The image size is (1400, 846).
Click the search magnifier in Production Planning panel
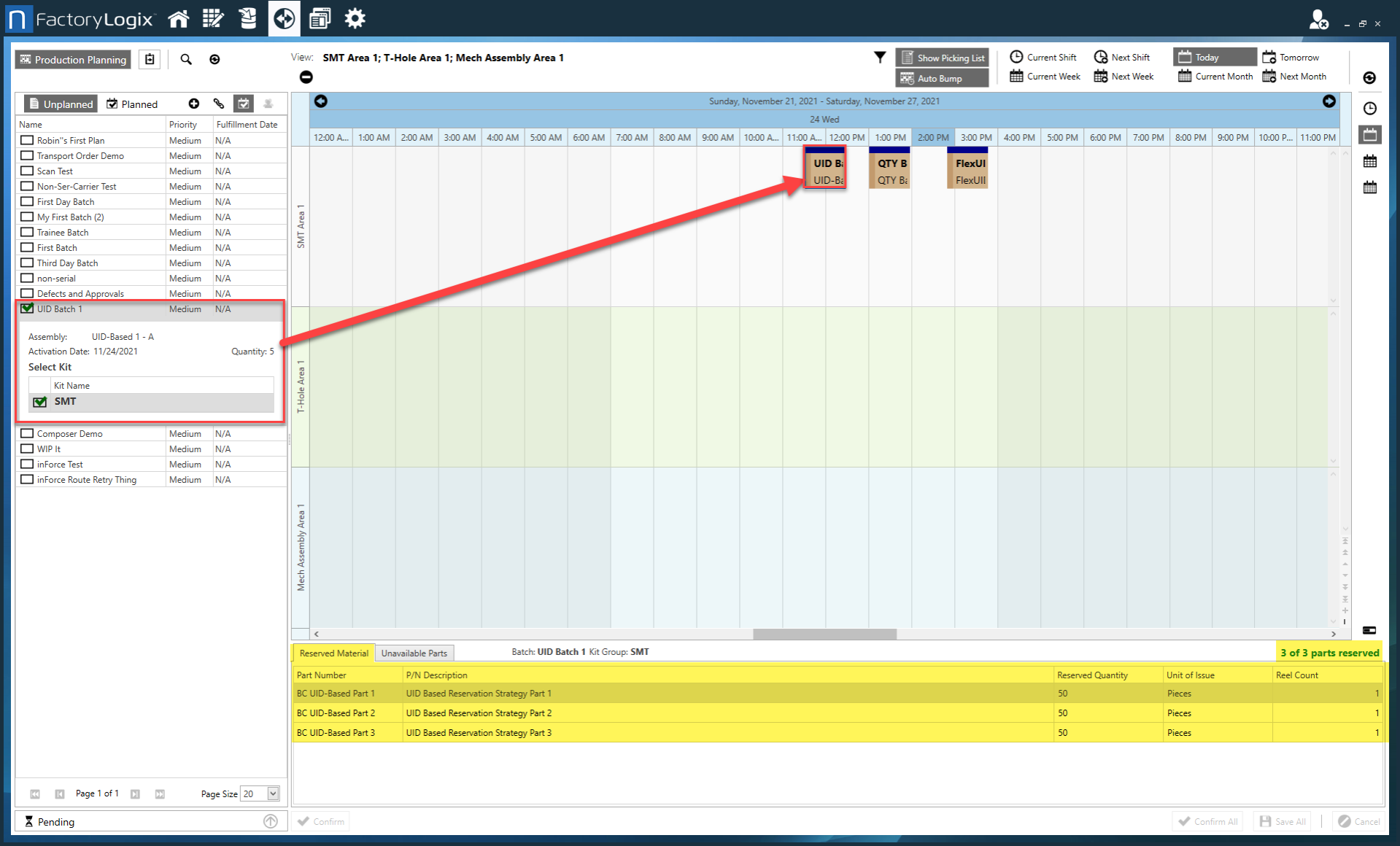pos(186,59)
